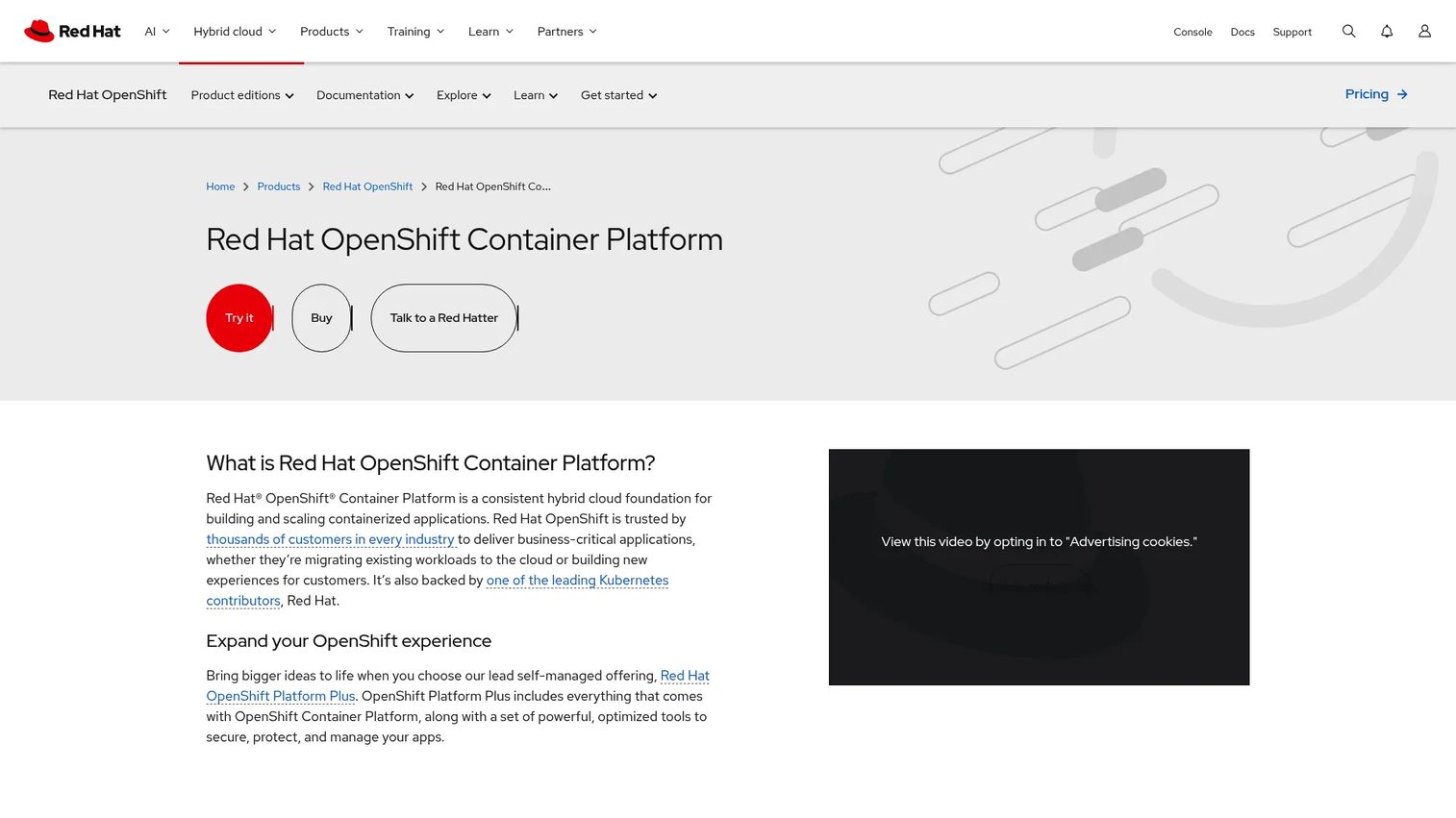Open the Support link
1456x818 pixels.
tap(1292, 32)
